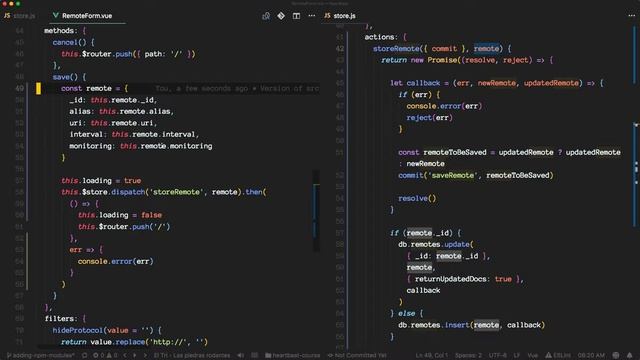The height and width of the screenshot is (360, 640).
Task: Select the store.js tab in right editor group
Action: pos(340,16)
